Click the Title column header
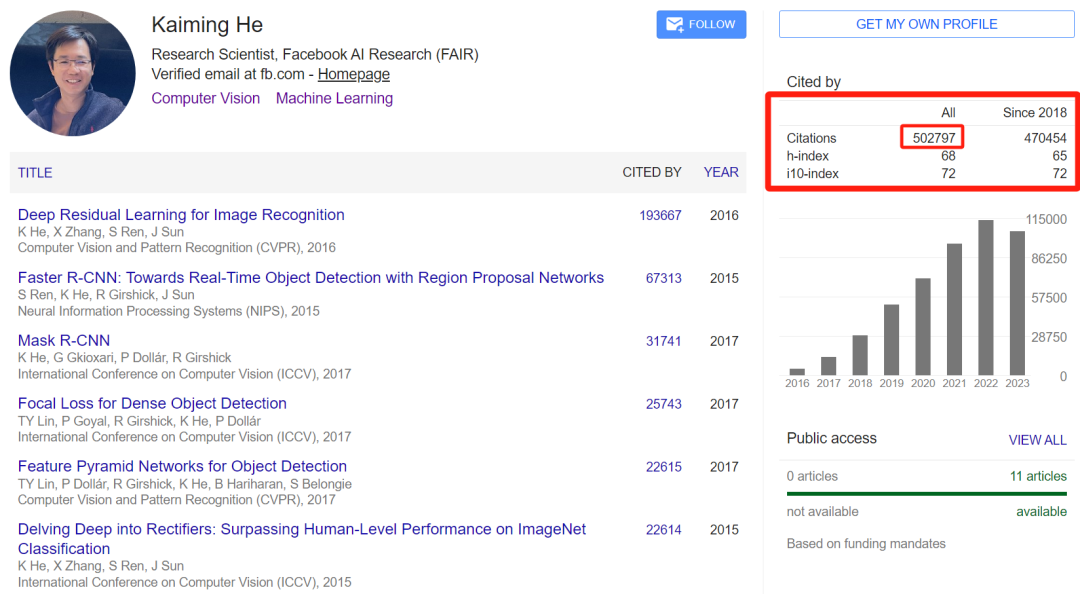The height and width of the screenshot is (594, 1080). [35, 173]
